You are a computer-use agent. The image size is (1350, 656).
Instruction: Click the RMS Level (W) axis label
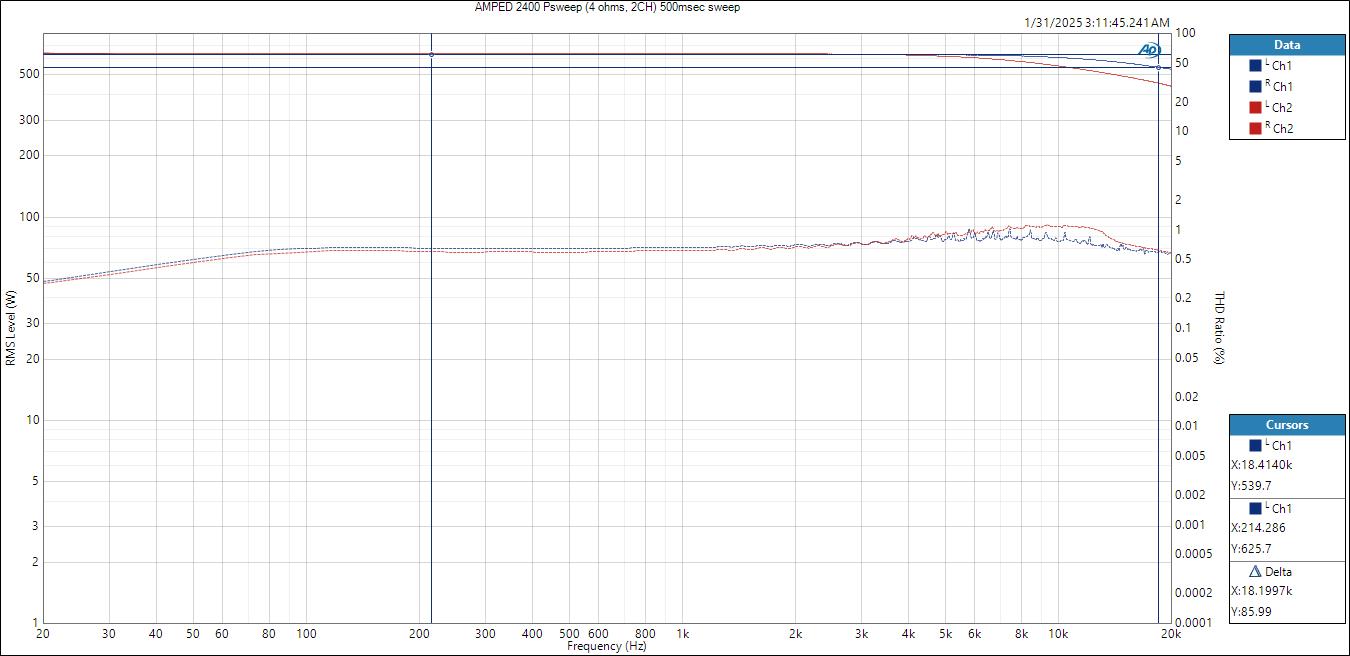coord(11,328)
